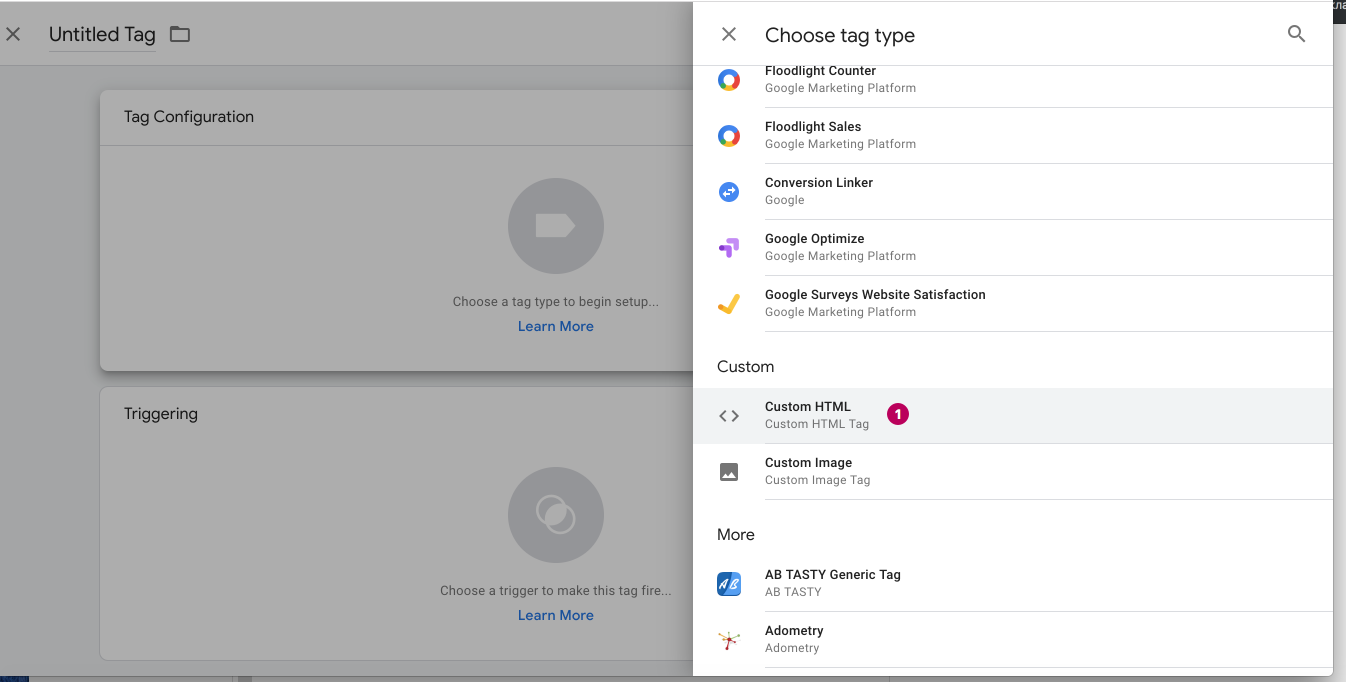
Task: Select Adometry tag type
Action: (x=1013, y=640)
